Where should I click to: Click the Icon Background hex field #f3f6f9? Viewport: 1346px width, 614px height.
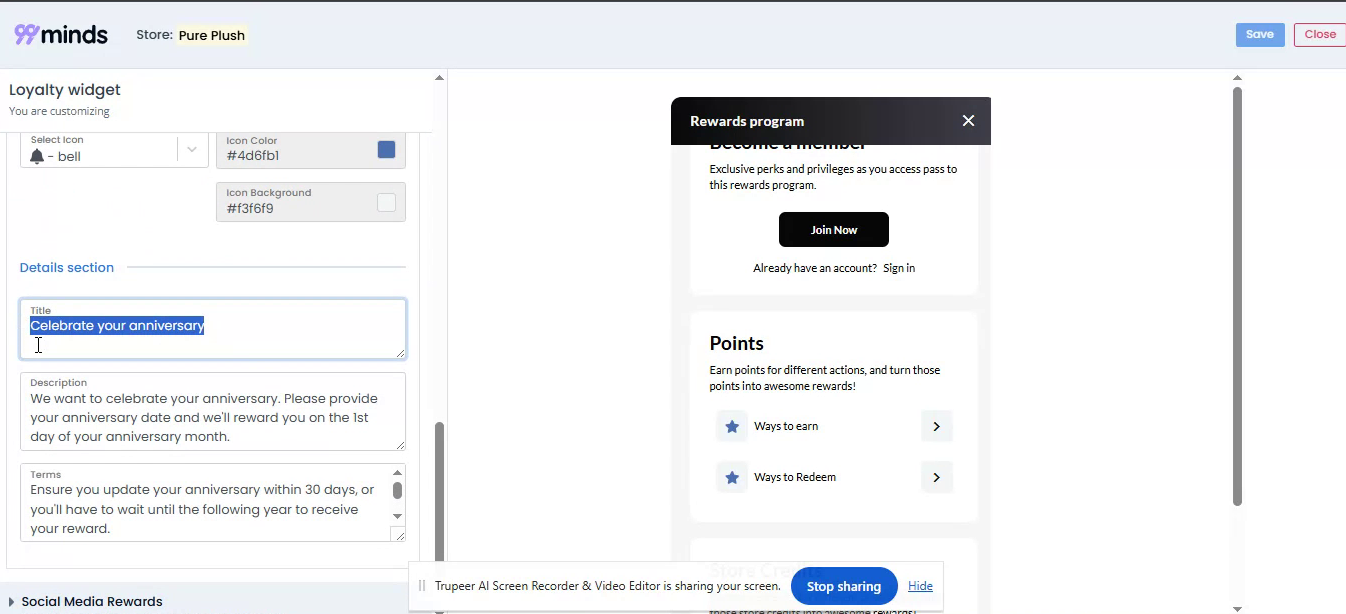(x=311, y=202)
